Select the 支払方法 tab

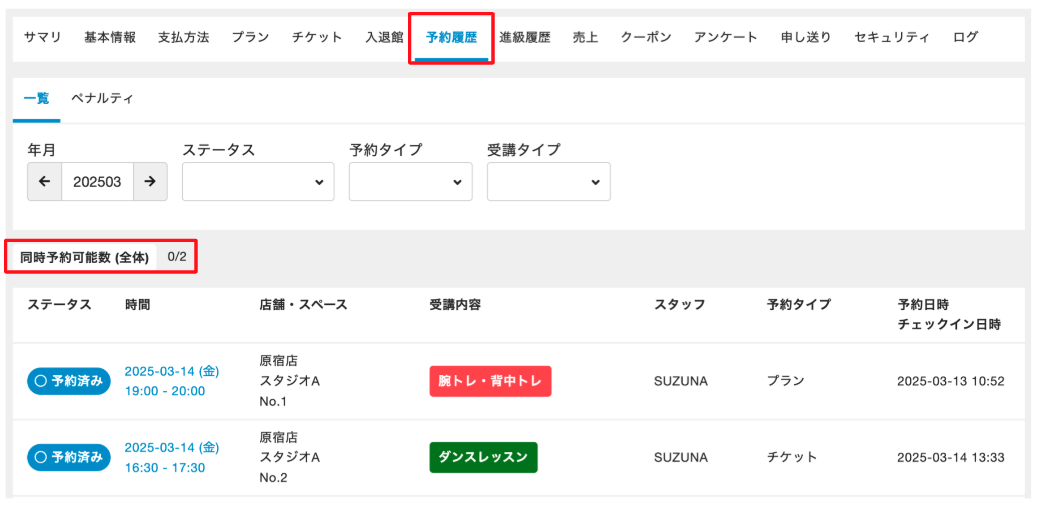point(183,37)
